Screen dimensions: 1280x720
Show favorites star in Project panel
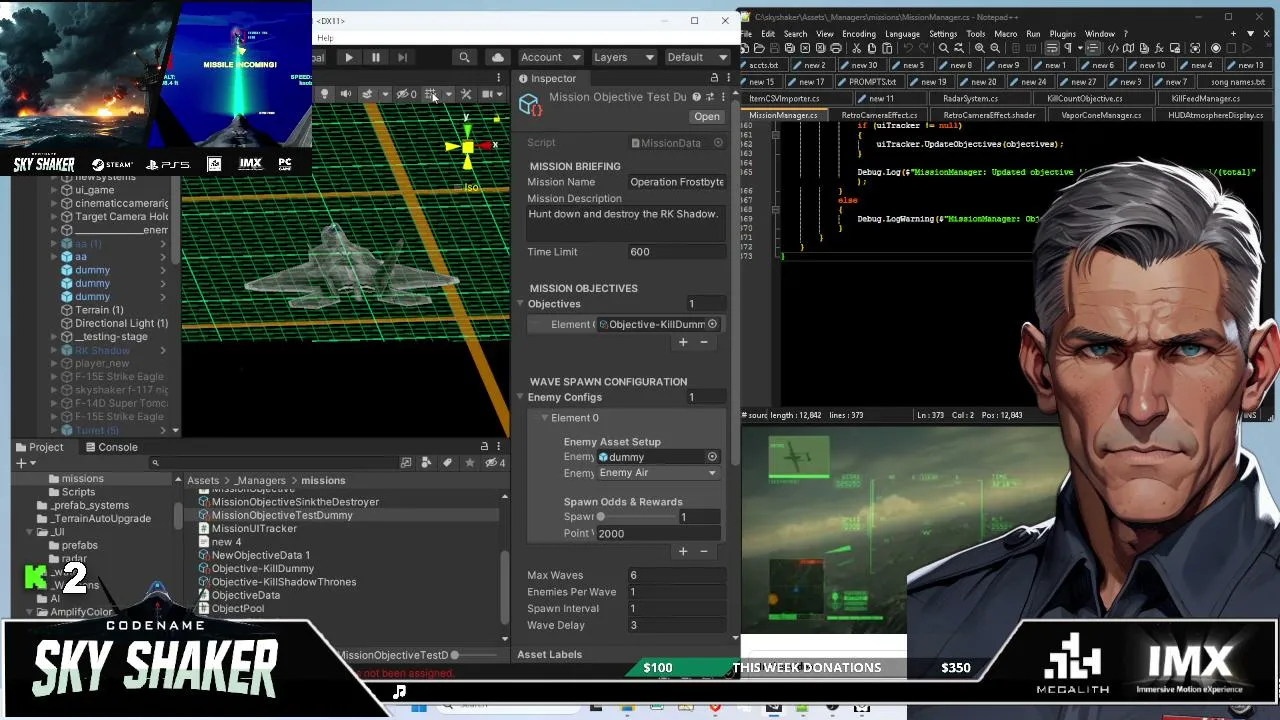point(469,463)
